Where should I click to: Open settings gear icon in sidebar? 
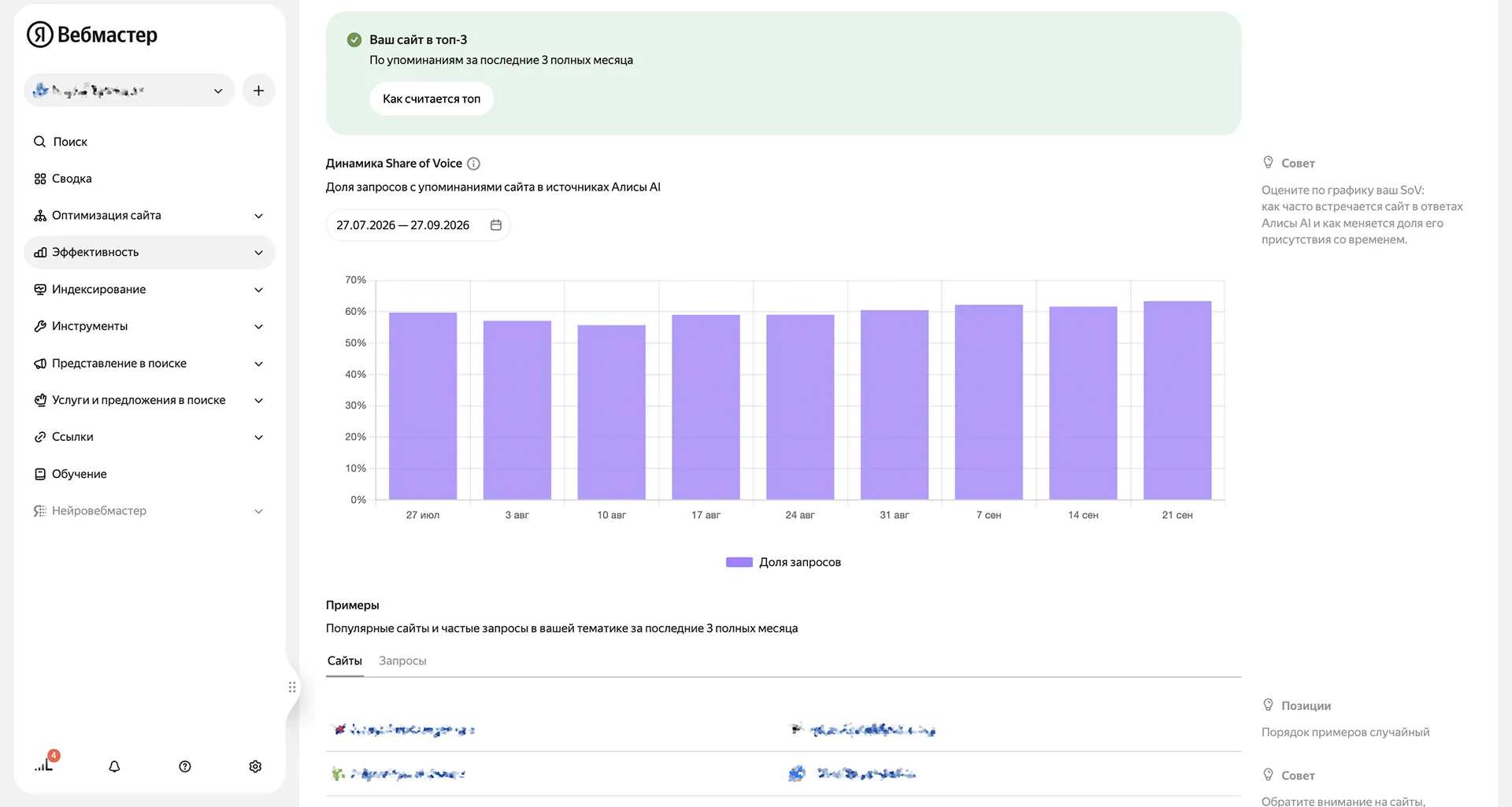(x=255, y=766)
